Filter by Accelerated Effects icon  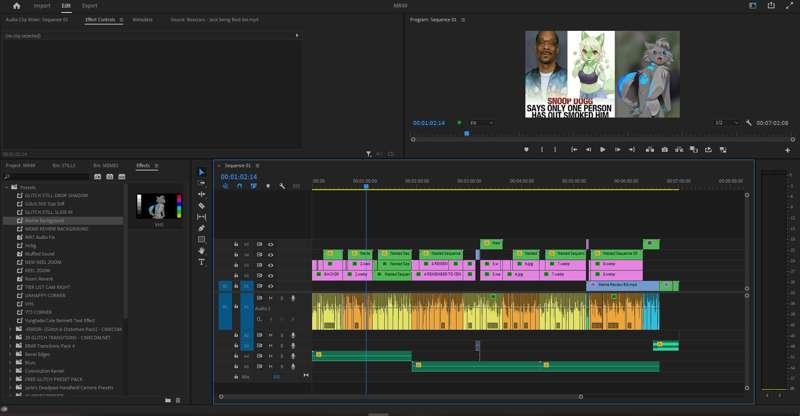97,177
